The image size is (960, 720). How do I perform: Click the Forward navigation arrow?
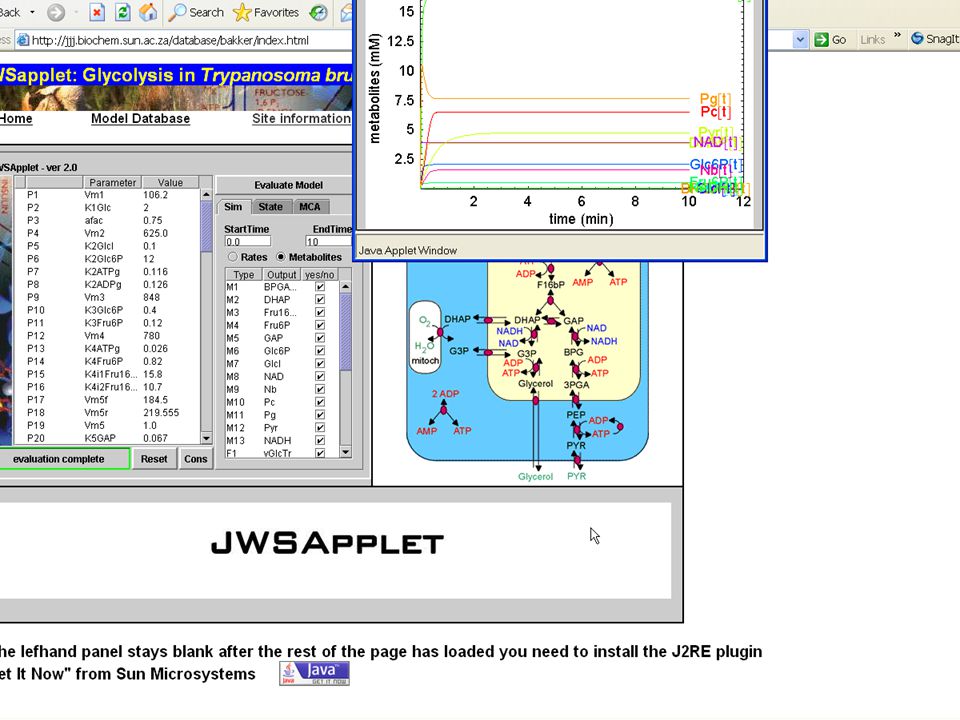coord(56,12)
